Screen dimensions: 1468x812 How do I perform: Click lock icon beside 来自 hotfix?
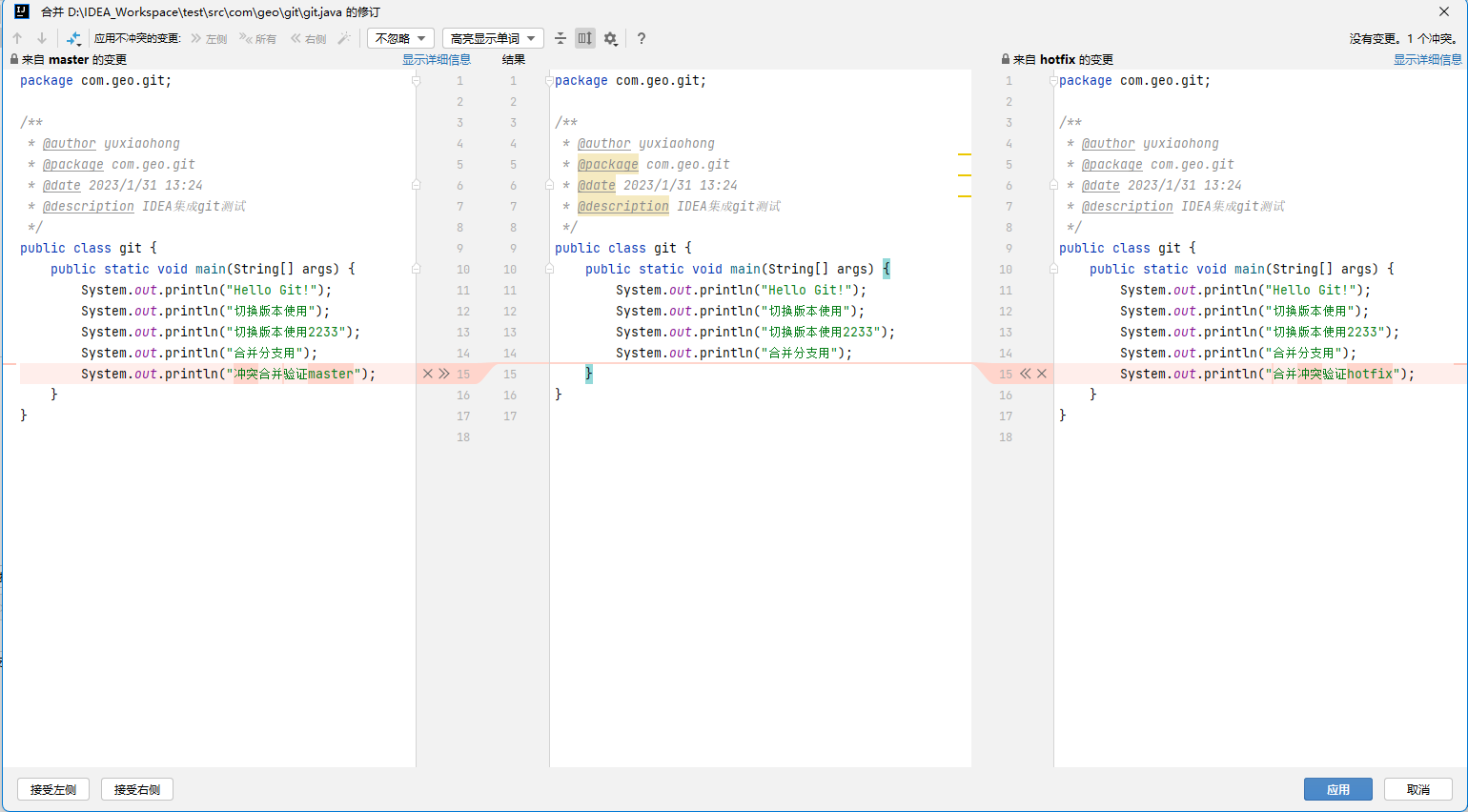[x=1006, y=59]
